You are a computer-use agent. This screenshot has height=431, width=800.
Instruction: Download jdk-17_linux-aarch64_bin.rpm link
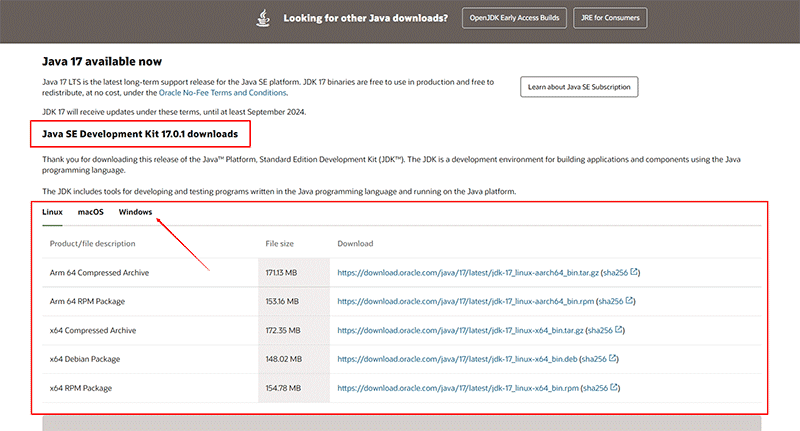click(x=465, y=301)
